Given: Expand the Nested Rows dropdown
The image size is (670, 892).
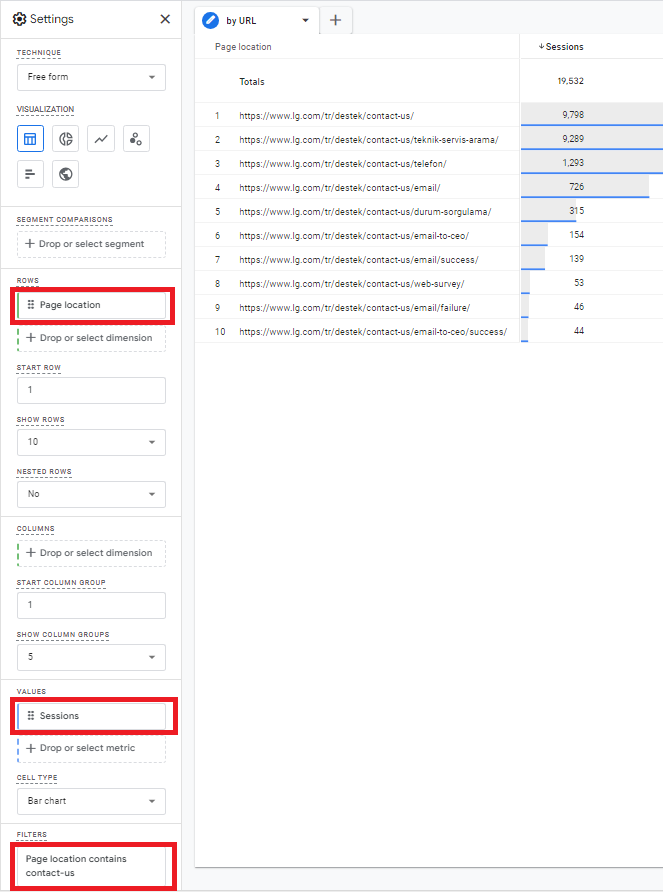Looking at the screenshot, I should coord(91,494).
